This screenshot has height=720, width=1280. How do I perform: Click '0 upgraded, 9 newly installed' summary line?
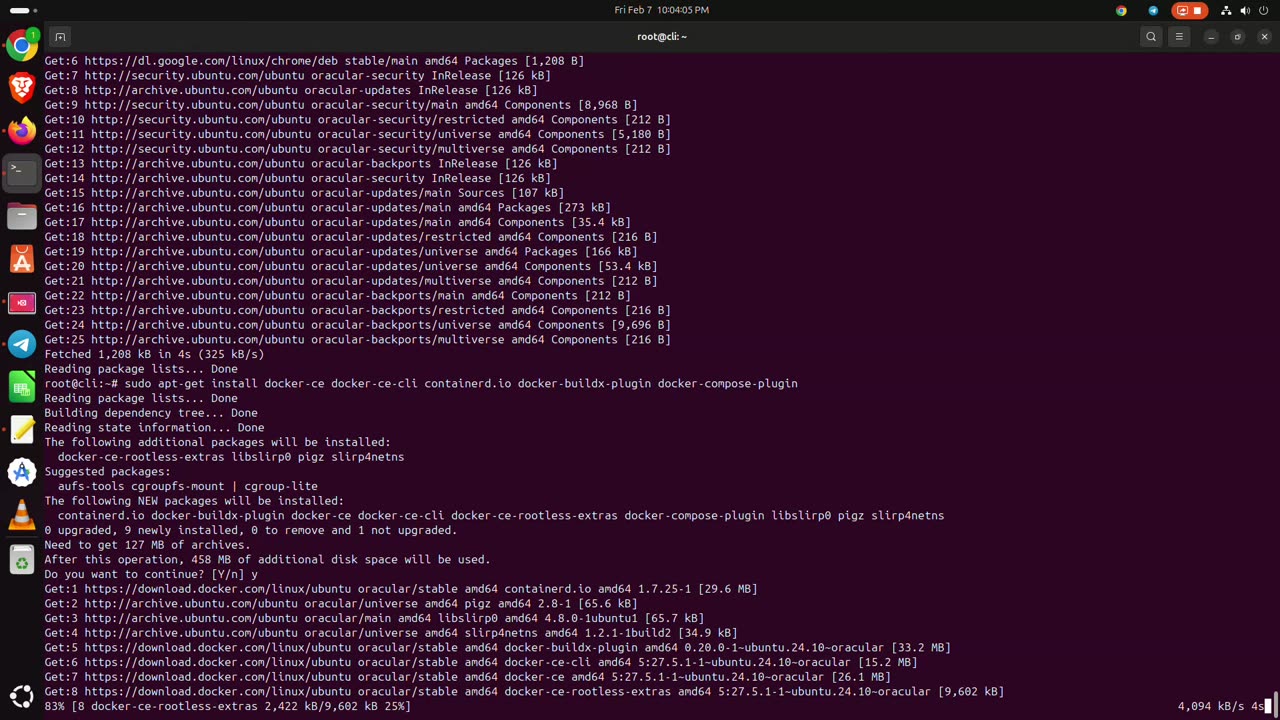click(x=250, y=530)
